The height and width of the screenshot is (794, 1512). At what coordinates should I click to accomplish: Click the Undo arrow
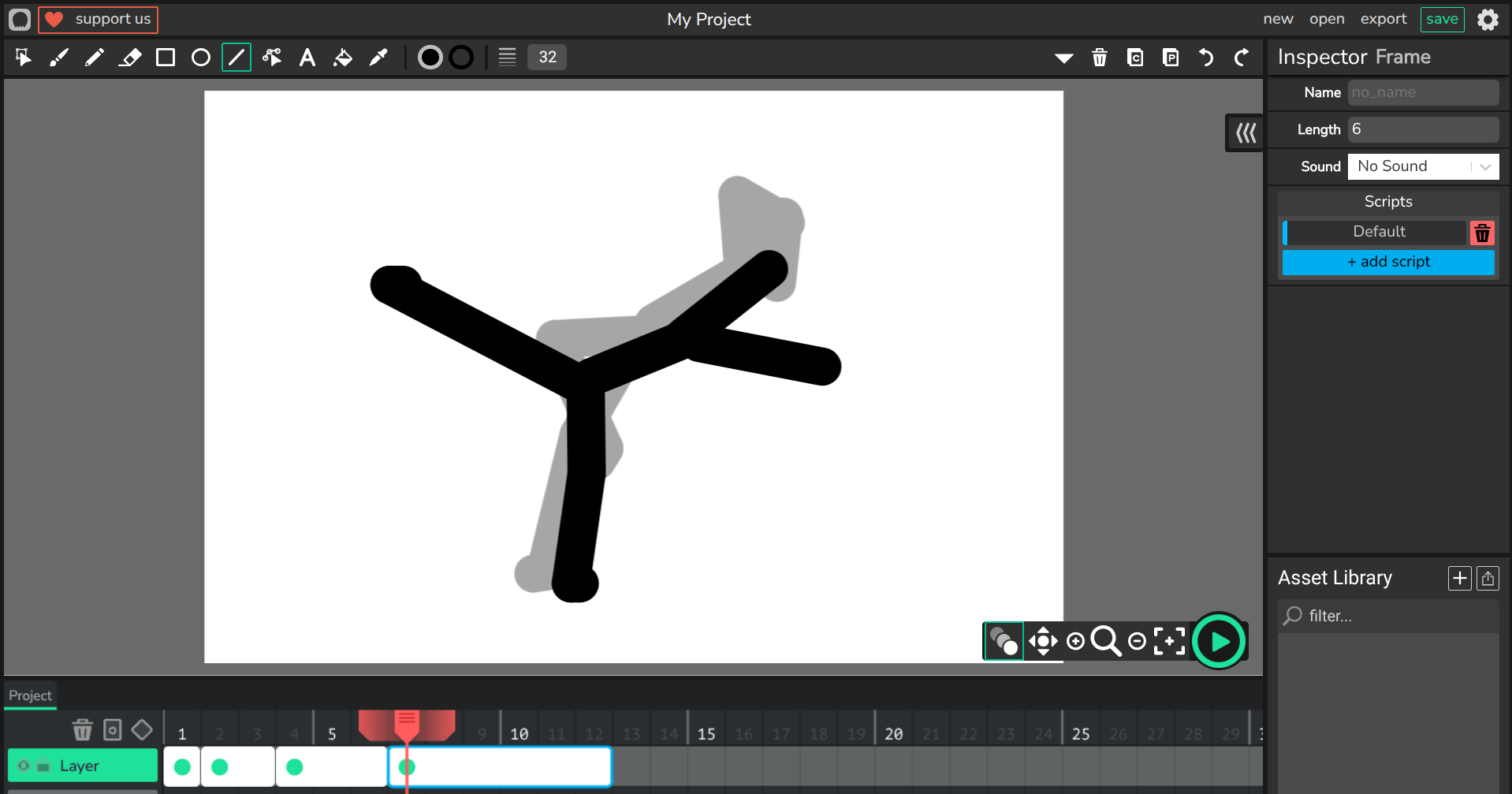[x=1206, y=58]
